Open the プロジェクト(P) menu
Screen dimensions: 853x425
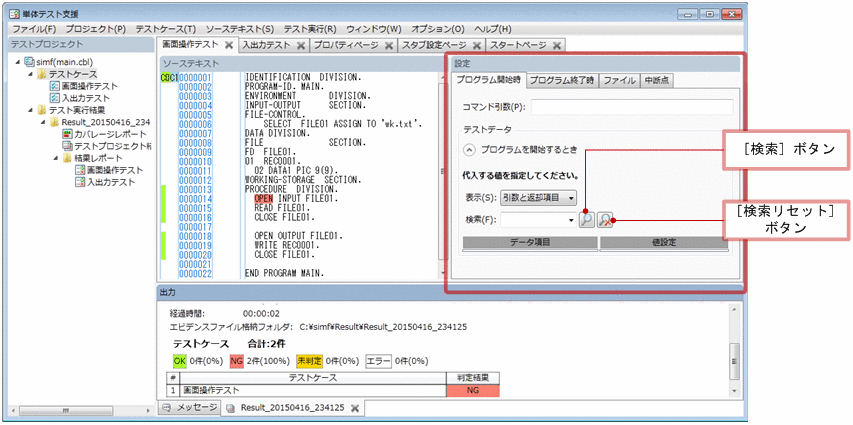[96, 29]
